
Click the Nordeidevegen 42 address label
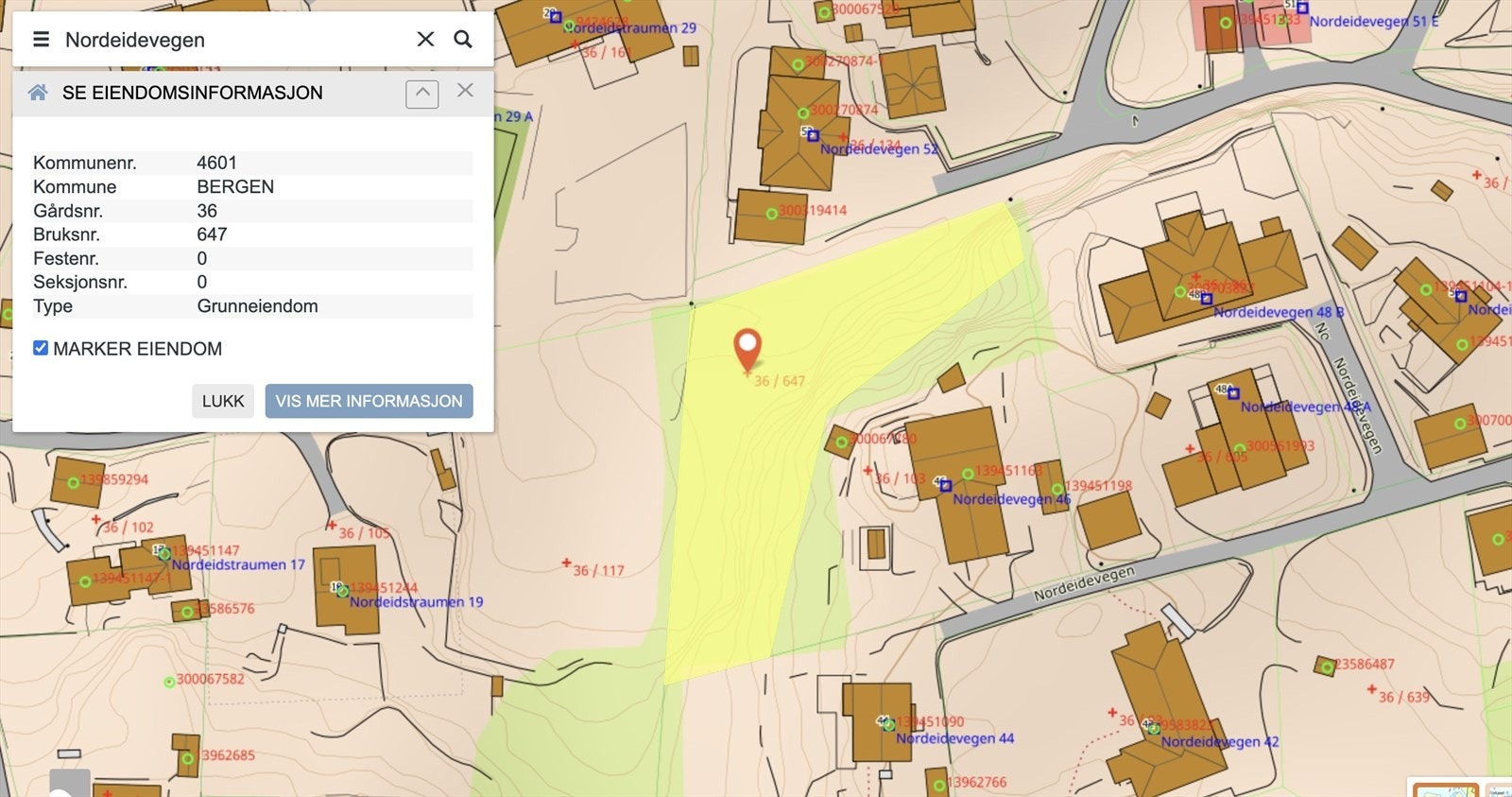coord(1220,742)
